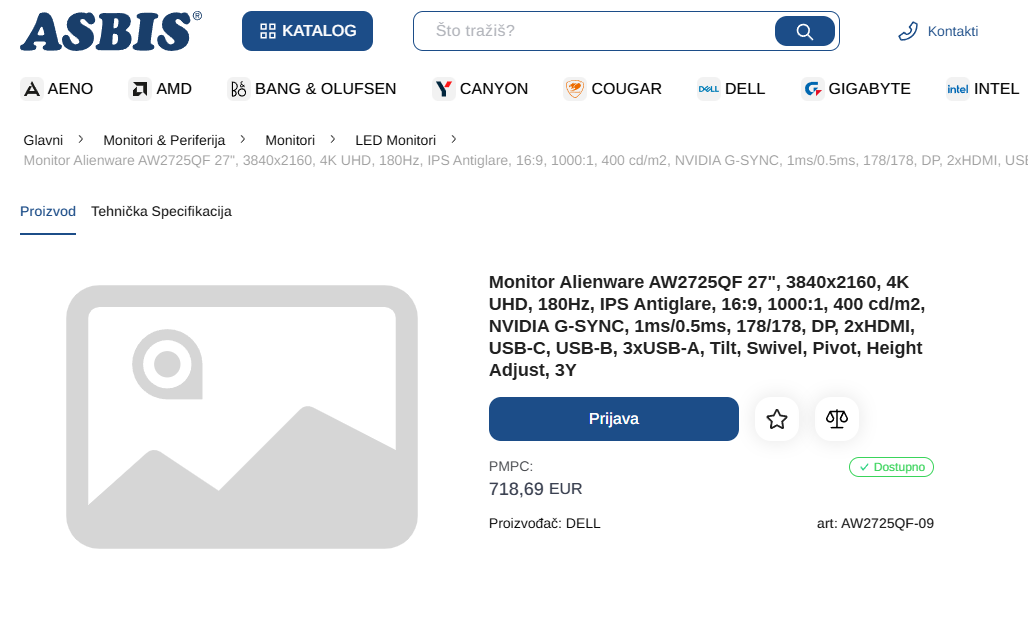Switch to Tehnička Specifikacija tab
The image size is (1028, 618).
point(161,212)
